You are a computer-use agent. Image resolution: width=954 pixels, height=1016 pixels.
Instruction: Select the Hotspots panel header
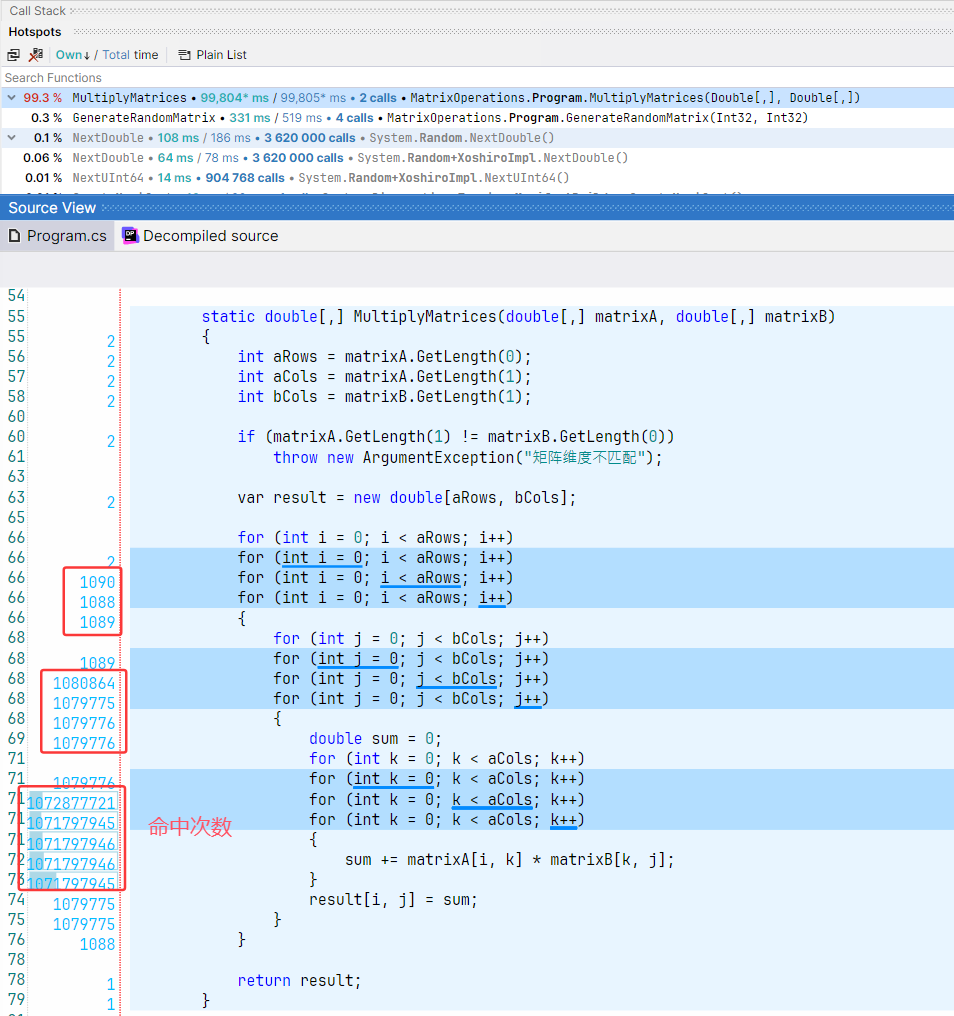[x=35, y=32]
